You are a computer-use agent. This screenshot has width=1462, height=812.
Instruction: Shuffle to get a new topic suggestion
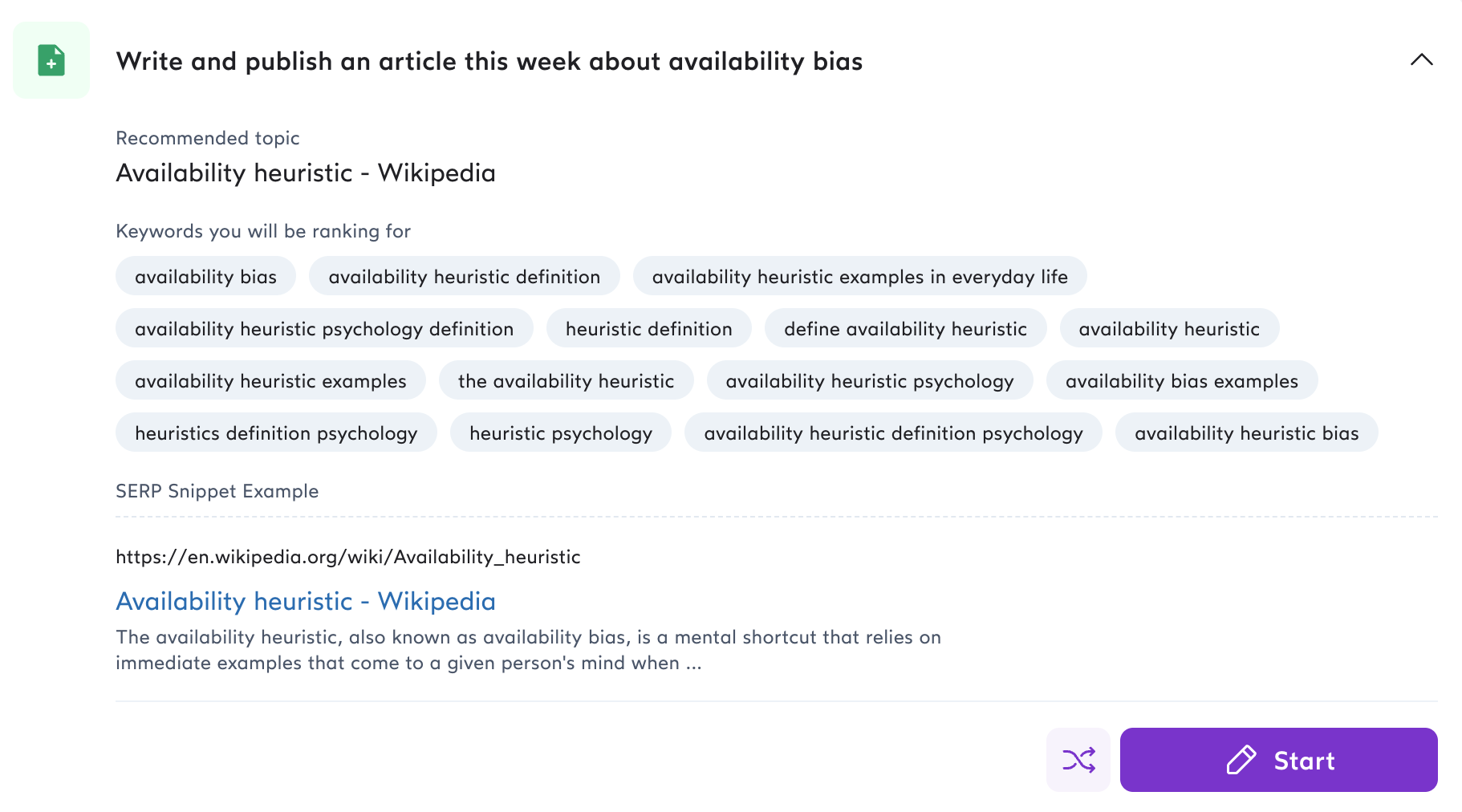click(1078, 760)
